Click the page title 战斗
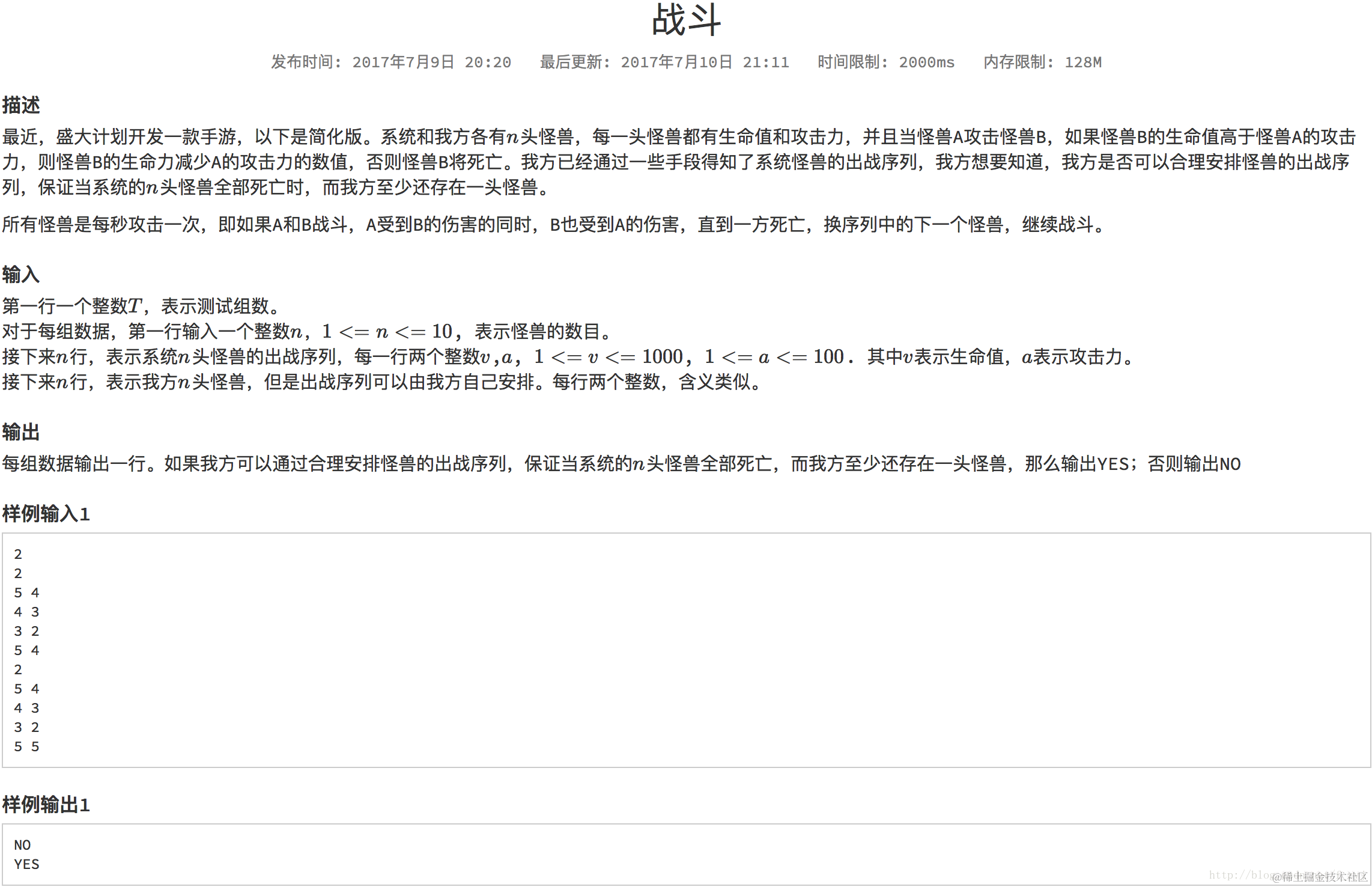Screen dimensions: 1372x887 [x=686, y=20]
